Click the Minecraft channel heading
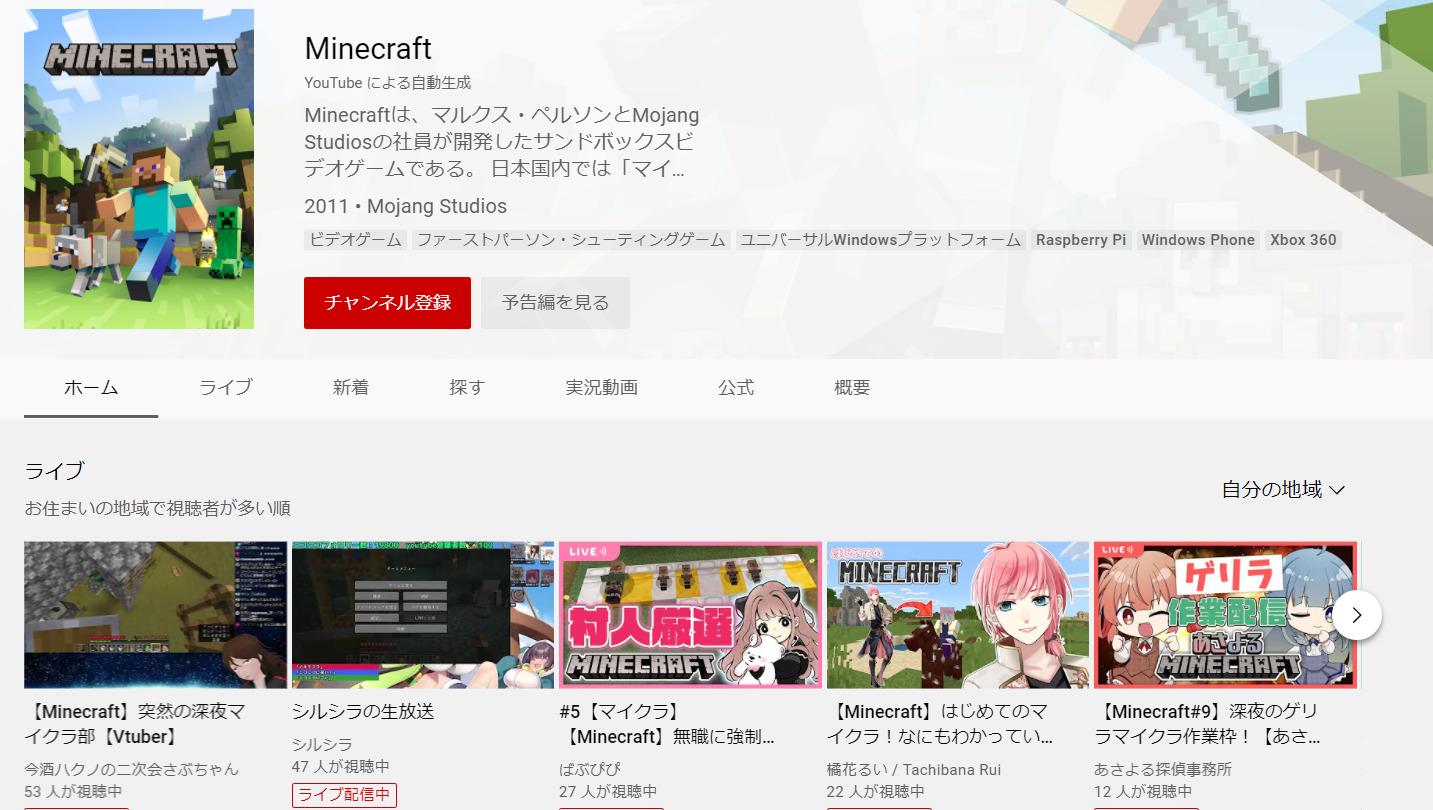The image size is (1433, 810). (x=368, y=48)
